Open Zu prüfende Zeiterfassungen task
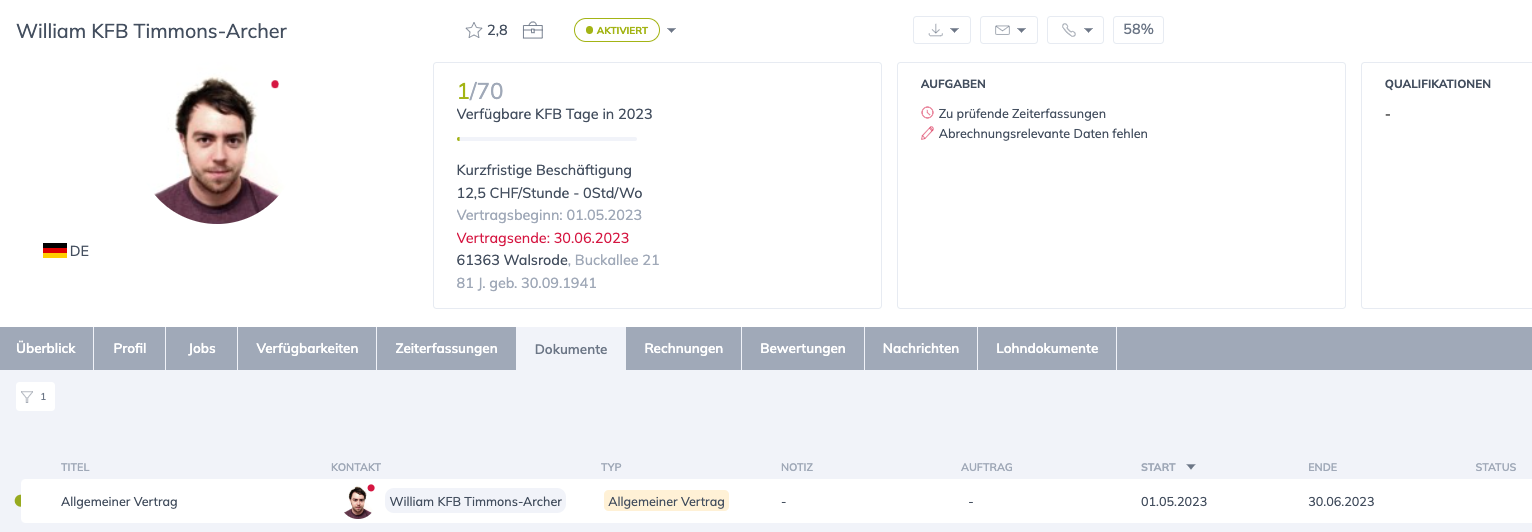Viewport: 1532px width, 532px height. (1021, 114)
